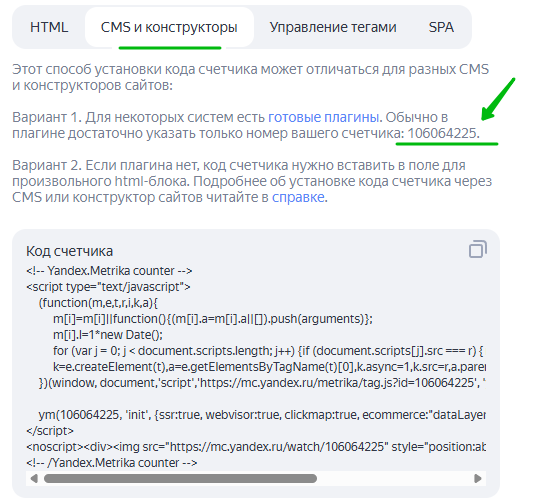This screenshot has width=535, height=503.
Task: Click the right scrollbar arrow of code box
Action: point(478,478)
